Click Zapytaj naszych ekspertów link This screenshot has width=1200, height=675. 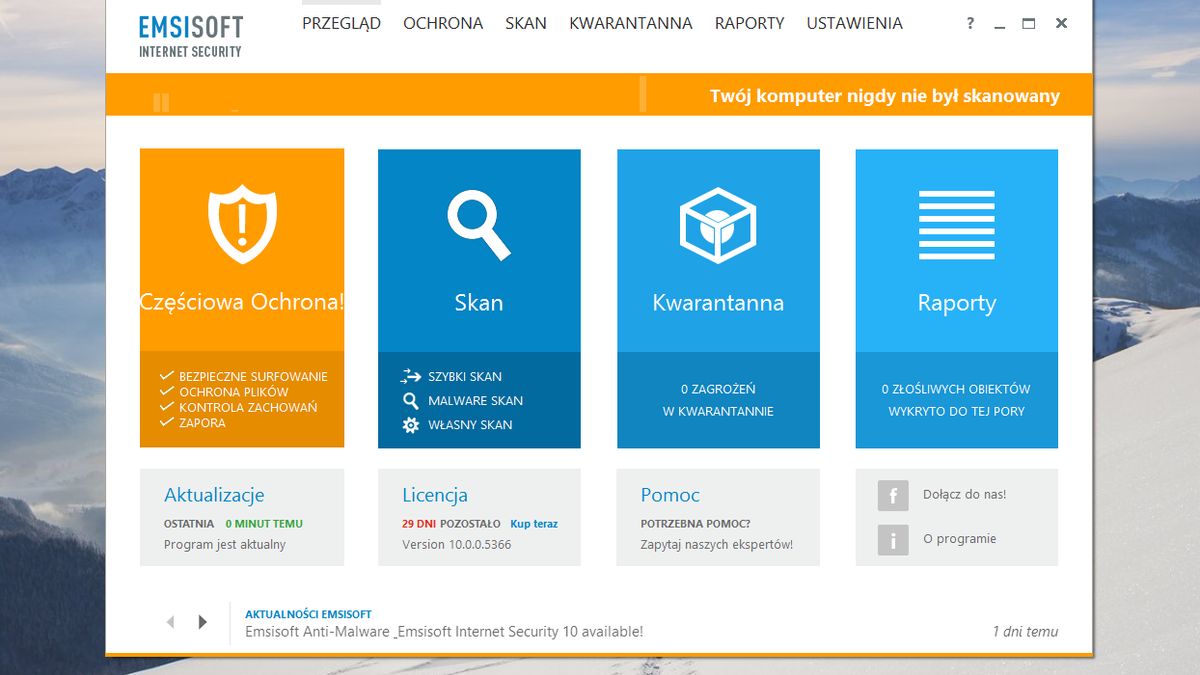coord(717,545)
